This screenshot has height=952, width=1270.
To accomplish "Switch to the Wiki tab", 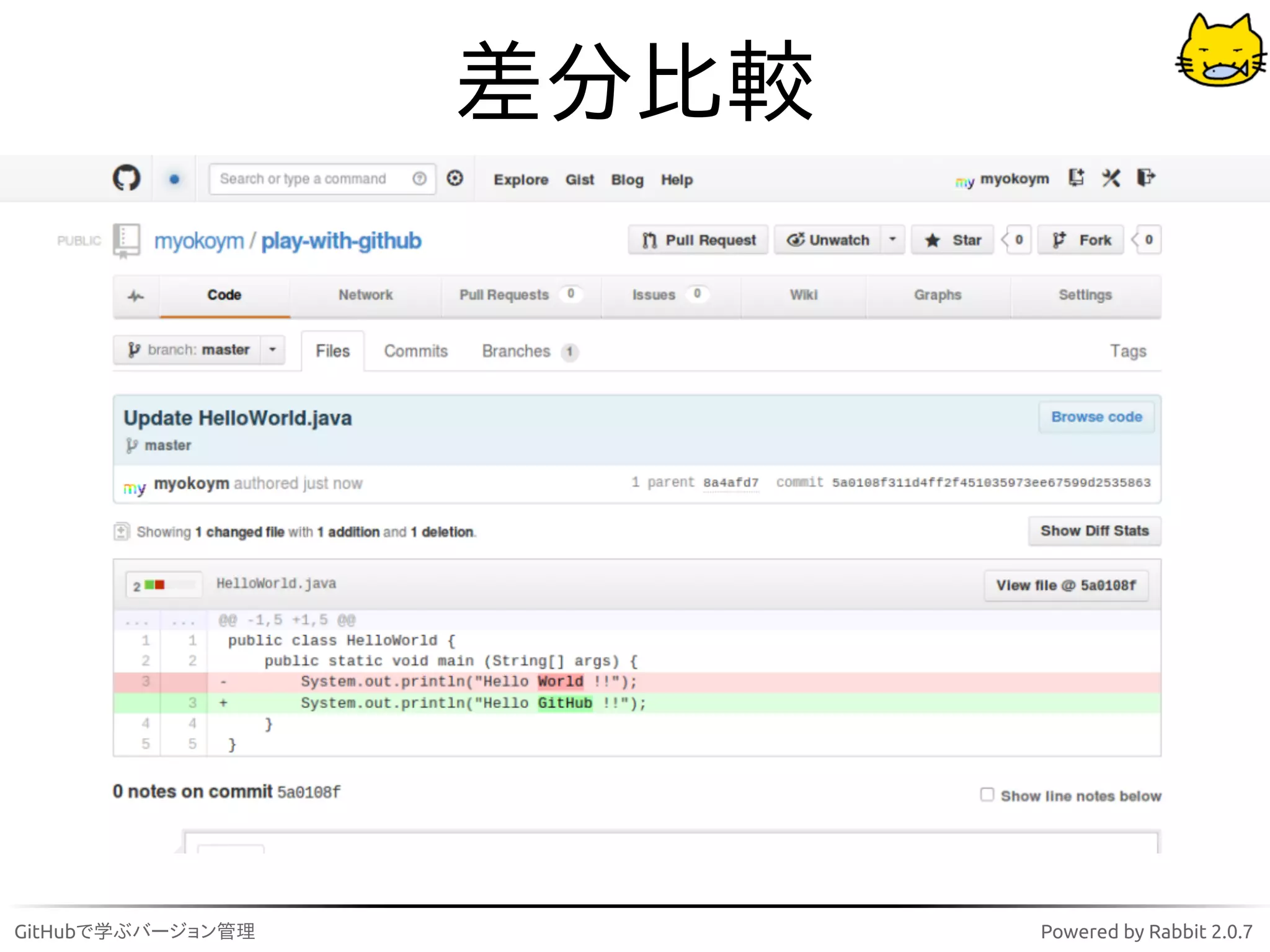I will (x=804, y=296).
